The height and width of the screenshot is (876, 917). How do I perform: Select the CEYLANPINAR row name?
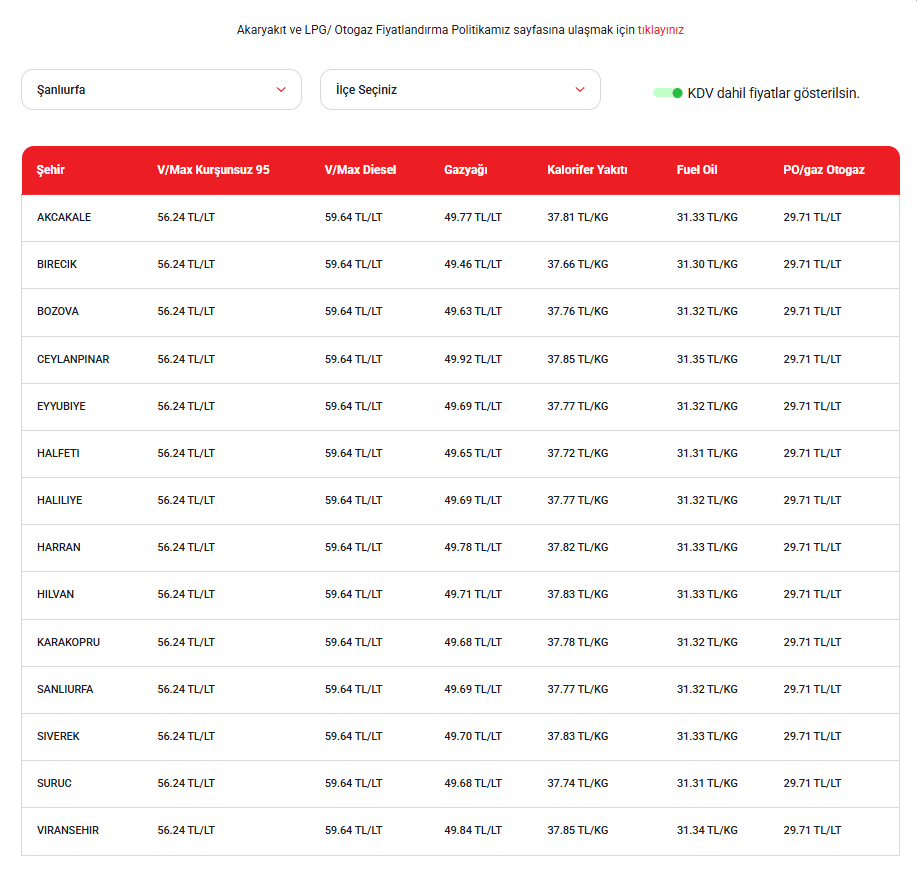click(x=73, y=359)
